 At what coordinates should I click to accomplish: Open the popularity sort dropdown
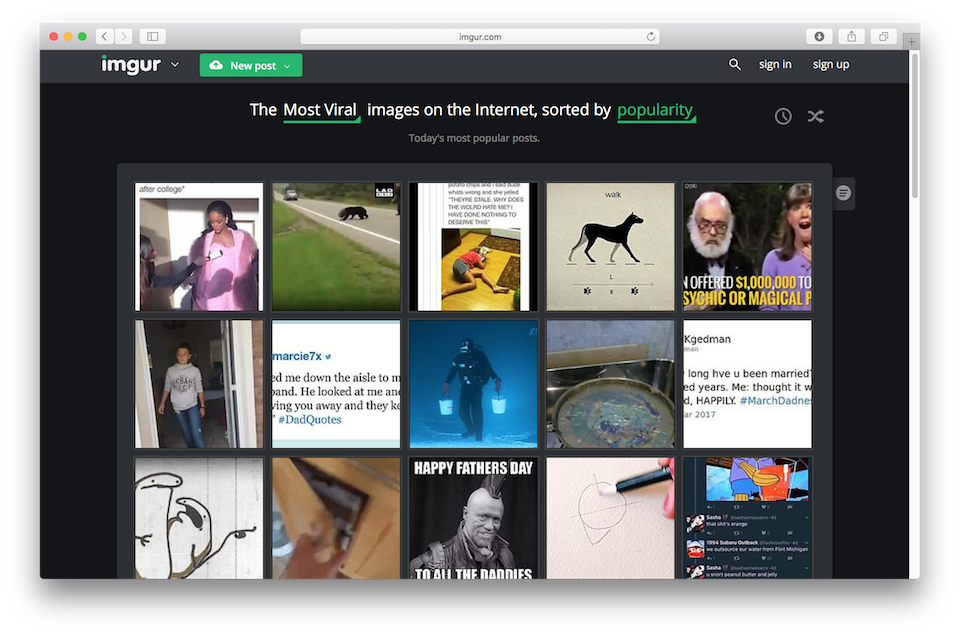(656, 111)
